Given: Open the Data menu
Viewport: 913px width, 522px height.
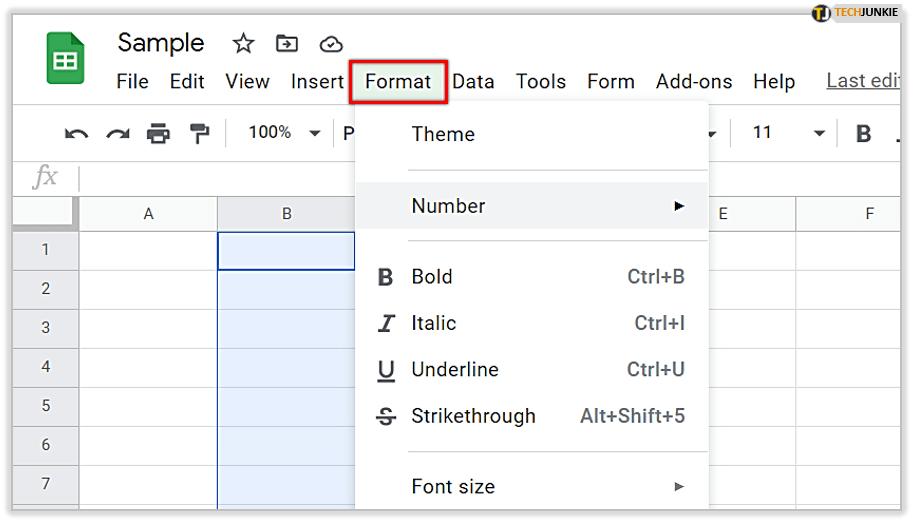Looking at the screenshot, I should [473, 82].
